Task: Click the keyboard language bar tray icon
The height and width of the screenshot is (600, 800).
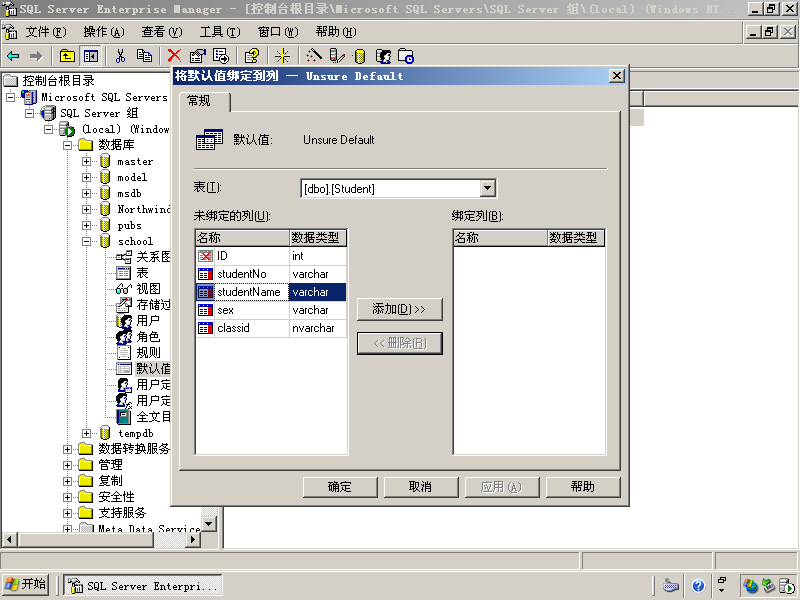Action: pyautogui.click(x=670, y=585)
